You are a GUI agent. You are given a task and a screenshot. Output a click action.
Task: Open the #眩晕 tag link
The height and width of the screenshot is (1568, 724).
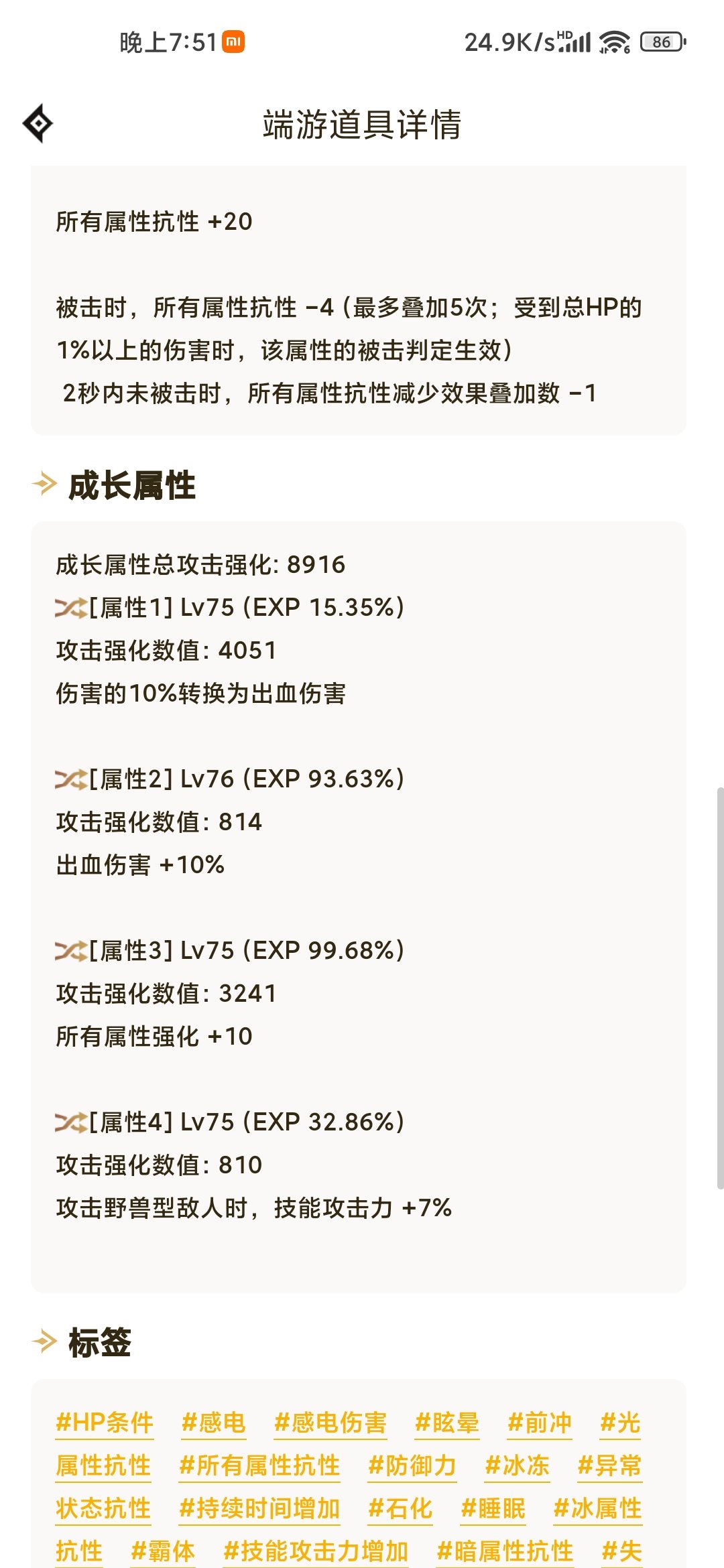pos(447,1423)
